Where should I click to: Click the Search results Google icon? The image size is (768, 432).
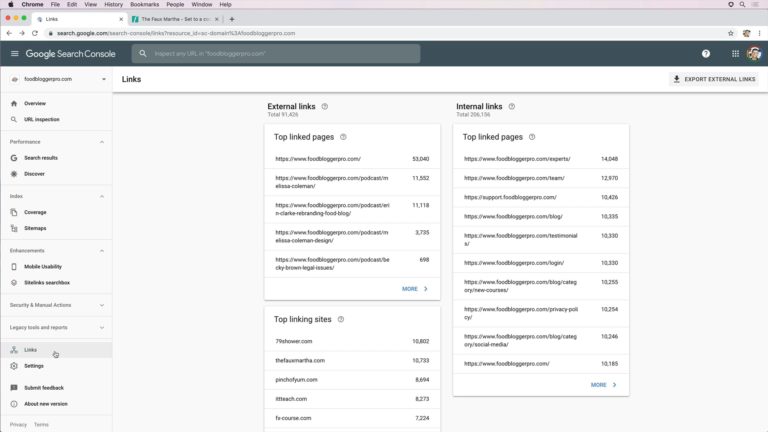(x=14, y=158)
